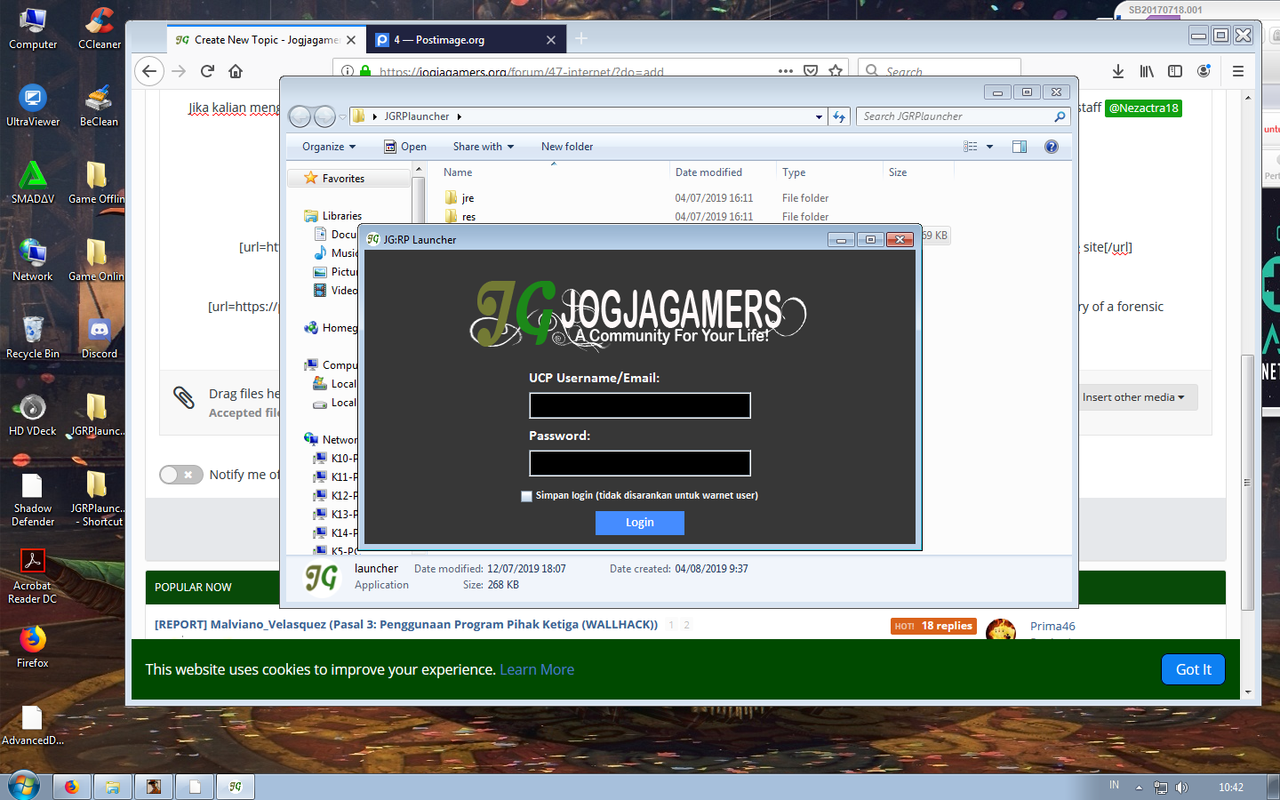Select Favorites in Explorer navigation pane

point(343,178)
